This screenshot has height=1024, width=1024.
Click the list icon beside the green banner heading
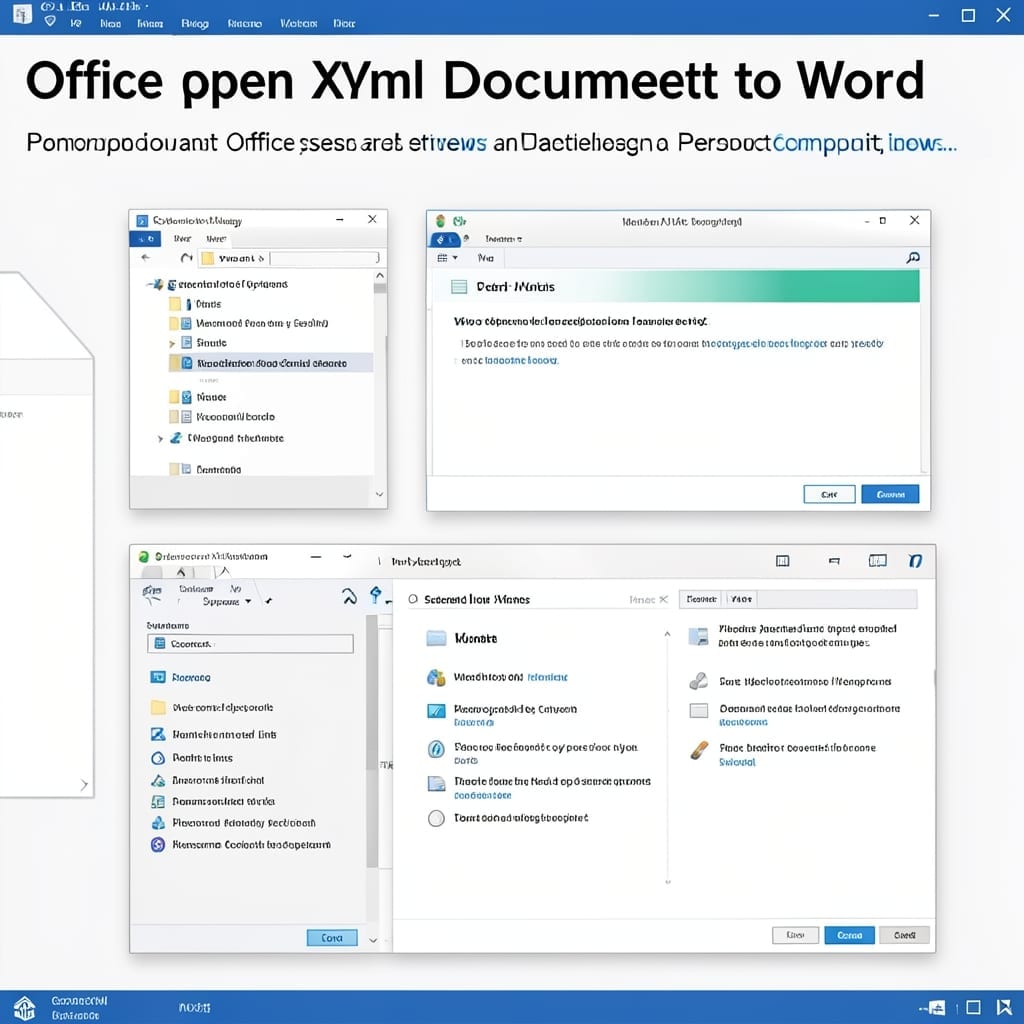pyautogui.click(x=459, y=287)
